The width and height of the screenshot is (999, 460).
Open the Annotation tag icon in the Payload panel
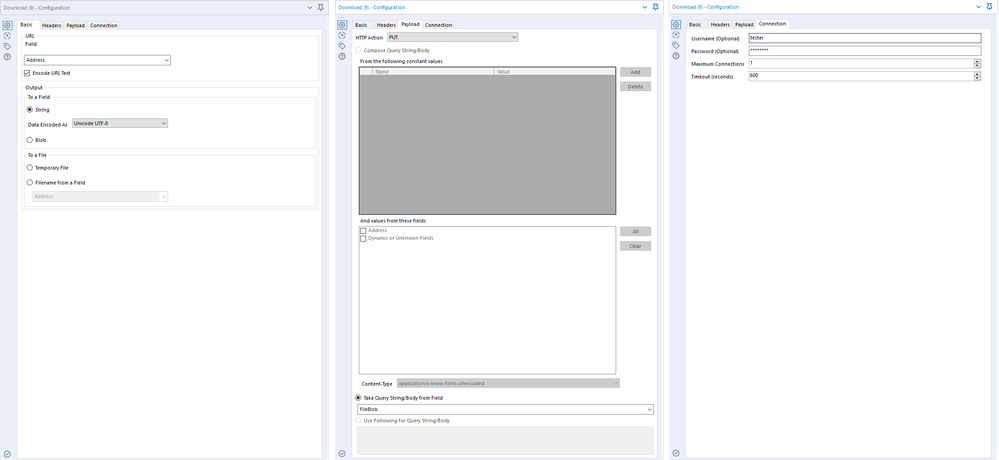click(342, 46)
